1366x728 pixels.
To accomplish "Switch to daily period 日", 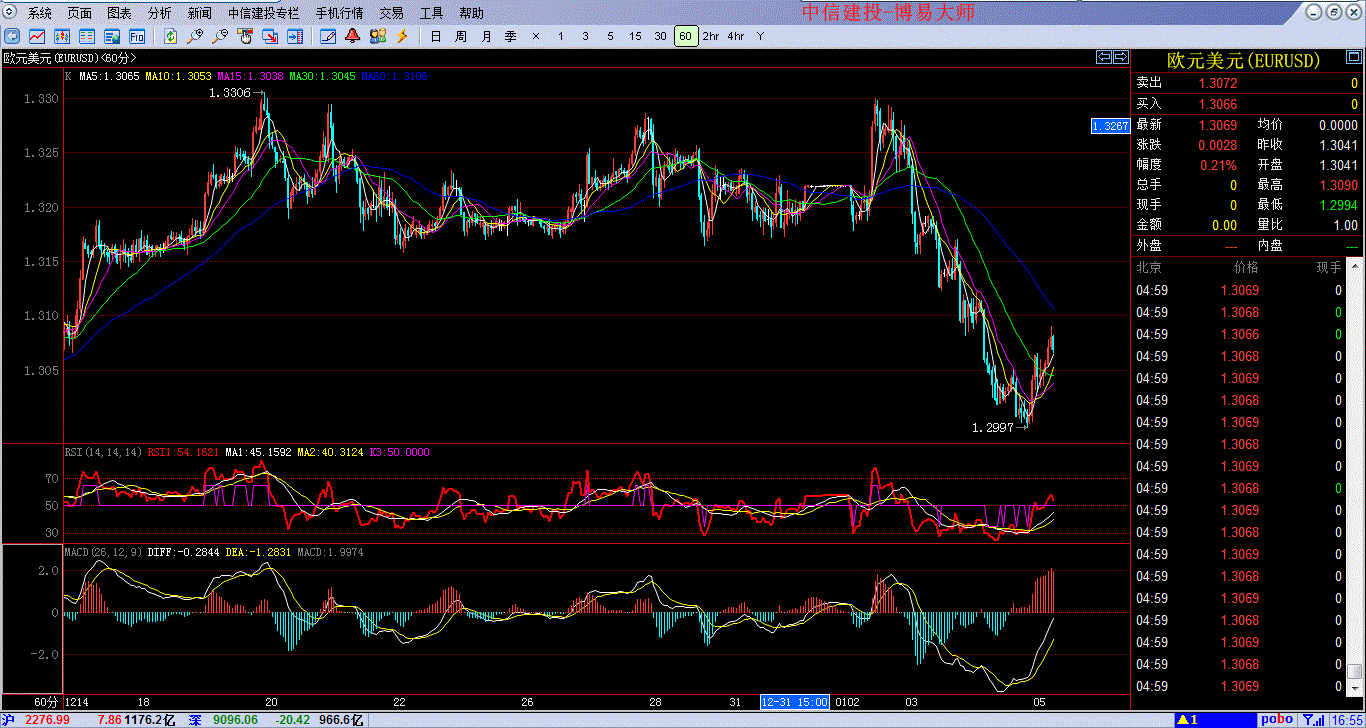I will click(435, 36).
